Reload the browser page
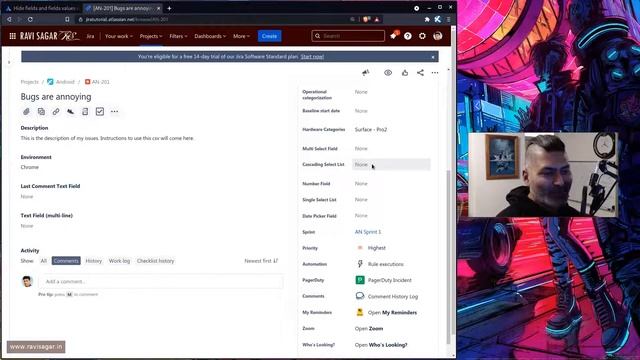Image resolution: width=640 pixels, height=360 pixels. point(30,19)
